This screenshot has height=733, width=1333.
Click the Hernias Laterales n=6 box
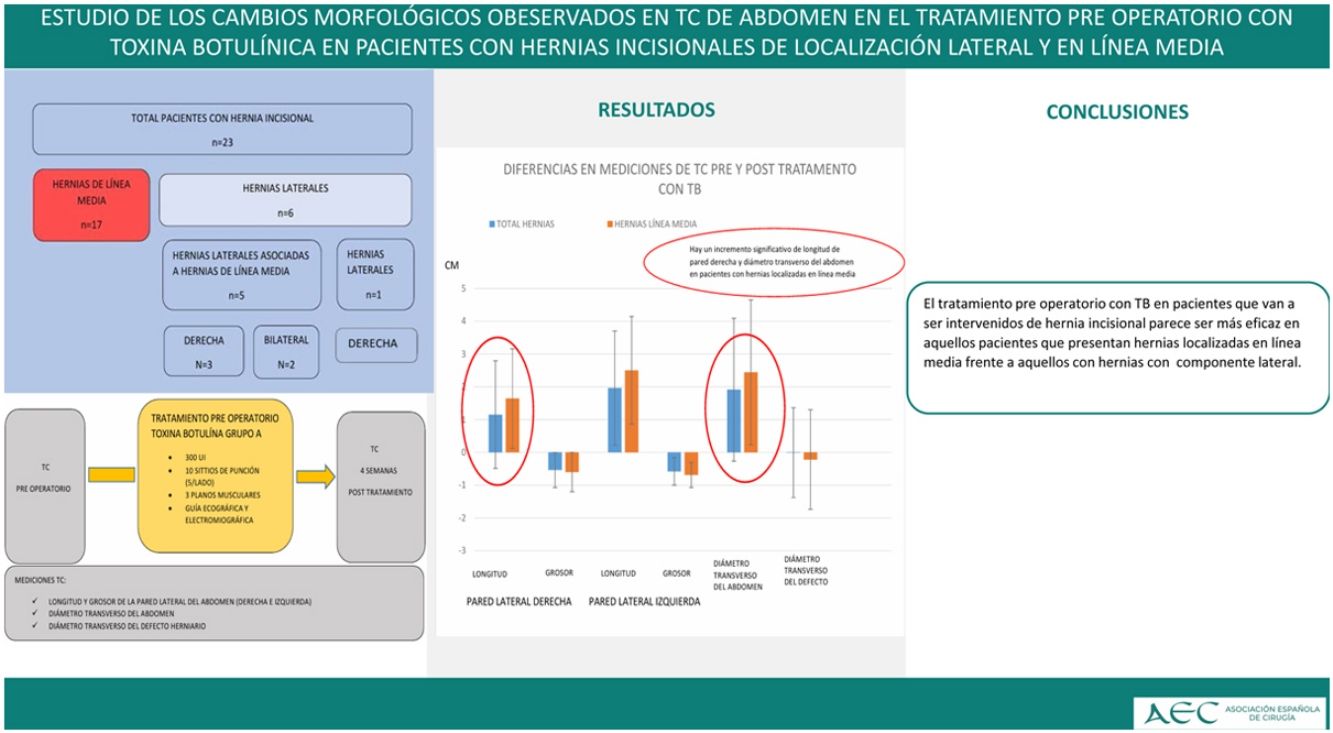coord(285,199)
